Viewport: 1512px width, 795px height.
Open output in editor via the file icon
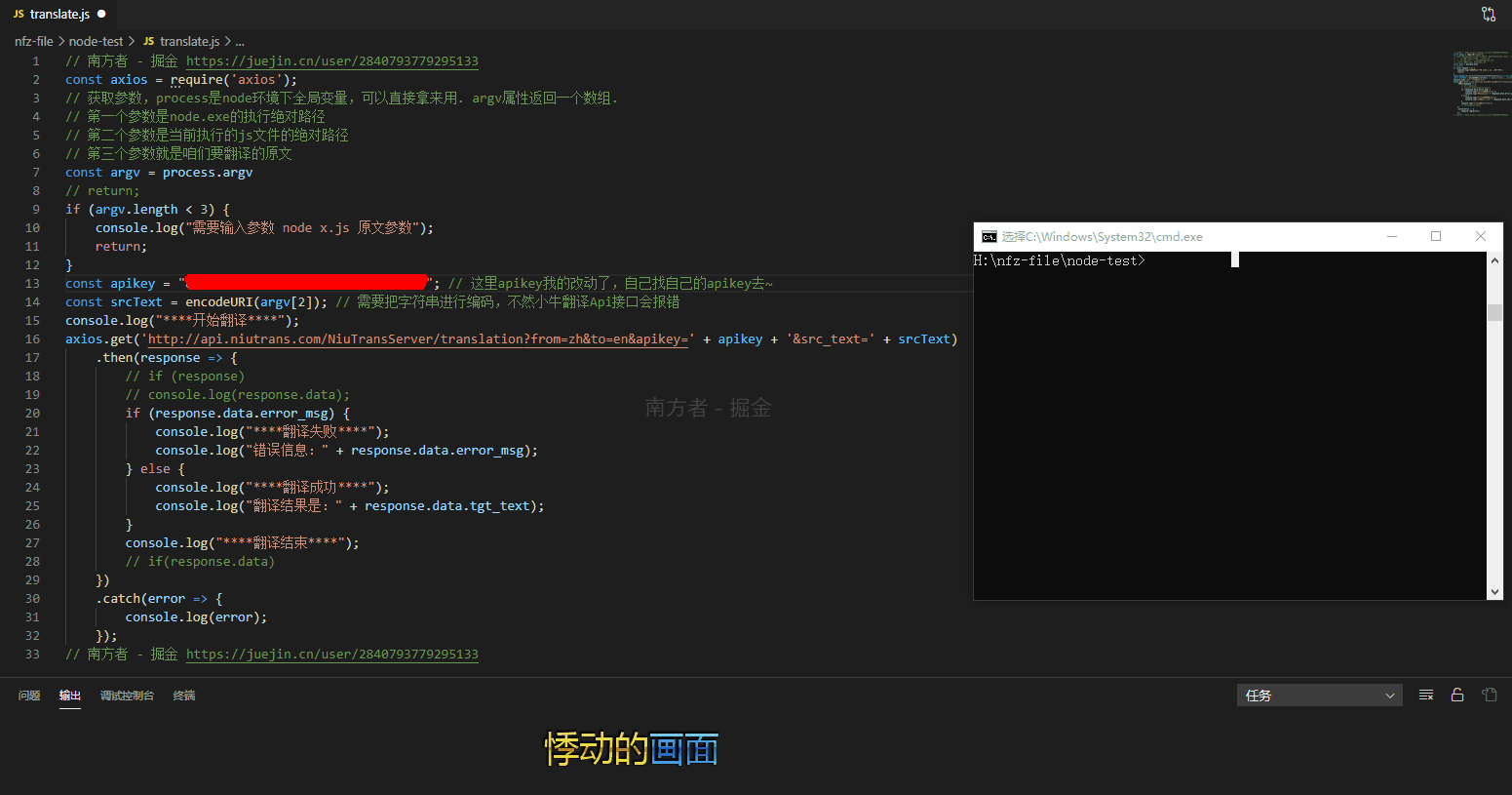pyautogui.click(x=1489, y=695)
